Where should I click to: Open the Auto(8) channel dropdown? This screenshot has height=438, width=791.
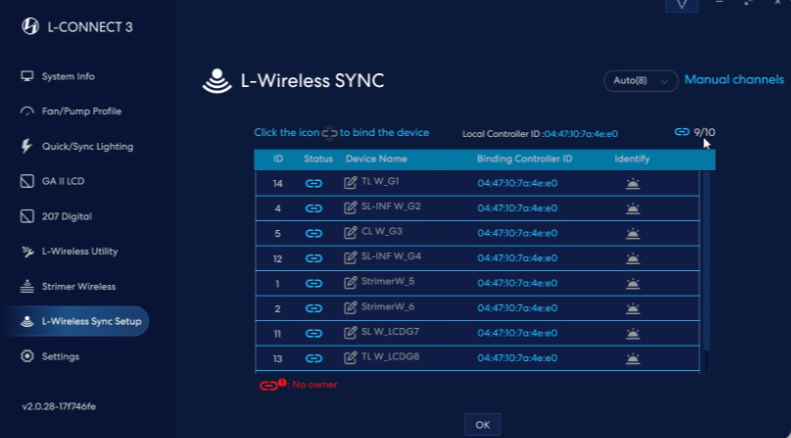point(641,81)
